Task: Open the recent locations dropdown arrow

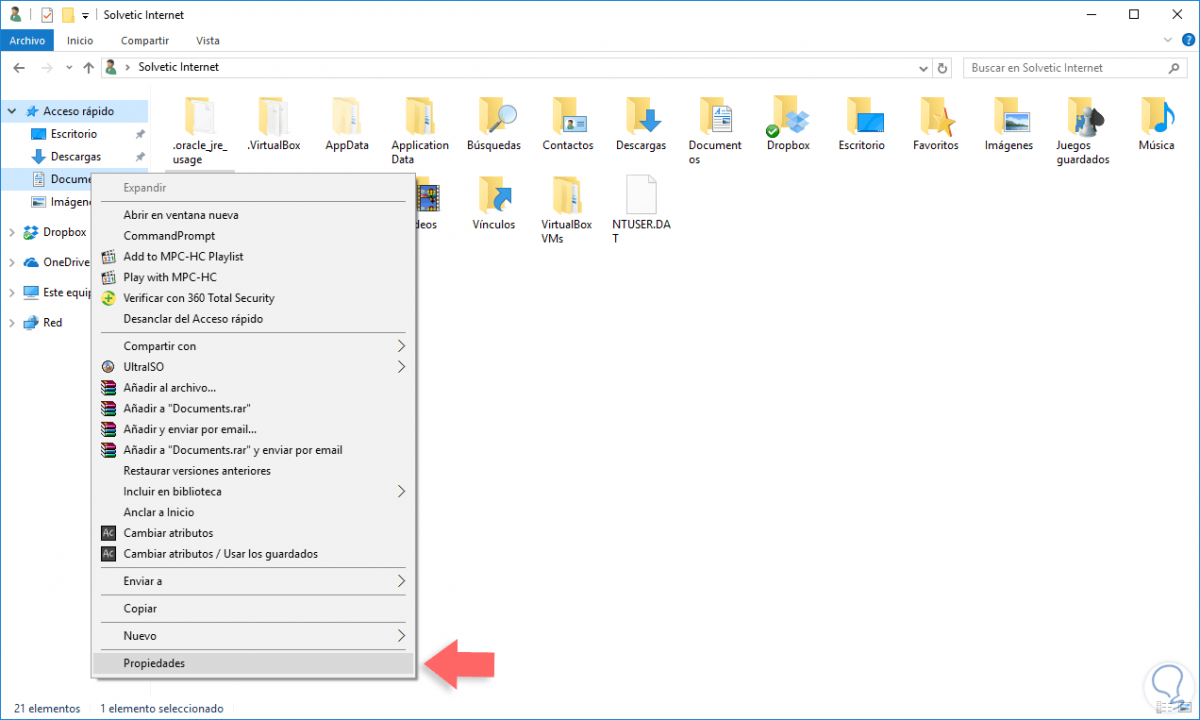Action: (x=68, y=68)
